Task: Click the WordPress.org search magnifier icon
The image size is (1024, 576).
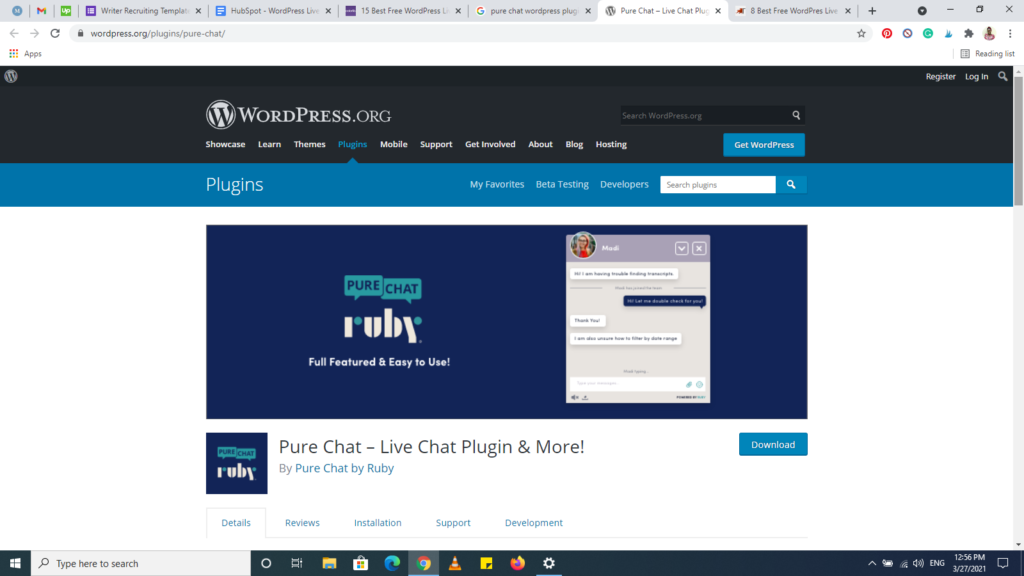Action: (796, 115)
